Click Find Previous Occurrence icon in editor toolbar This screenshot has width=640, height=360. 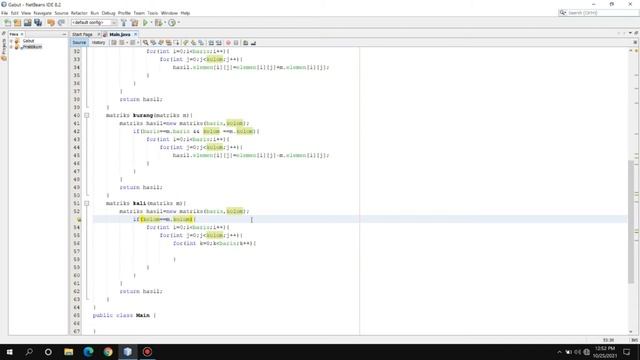(x=153, y=42)
